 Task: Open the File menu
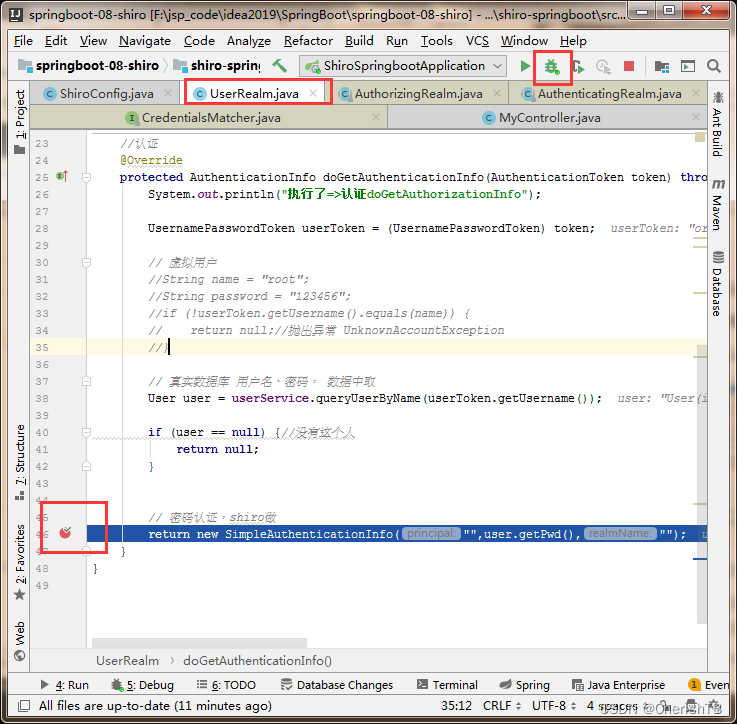[23, 41]
